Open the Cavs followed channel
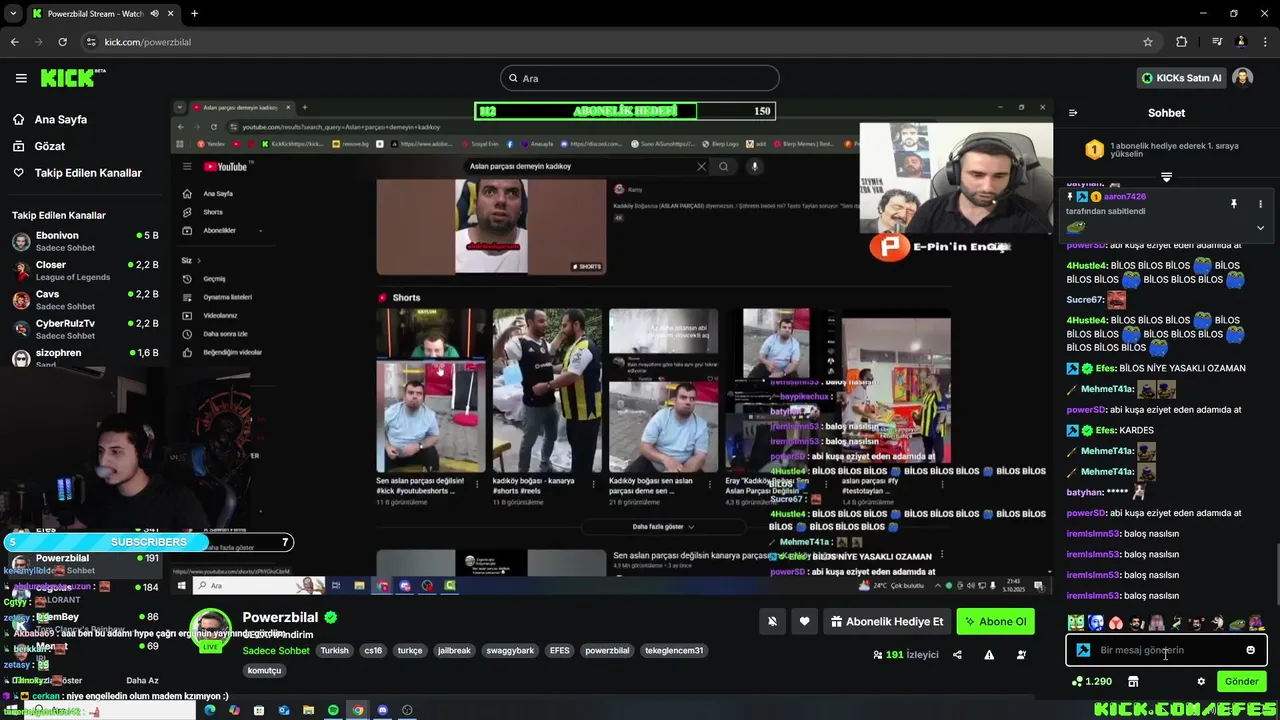 click(85, 300)
